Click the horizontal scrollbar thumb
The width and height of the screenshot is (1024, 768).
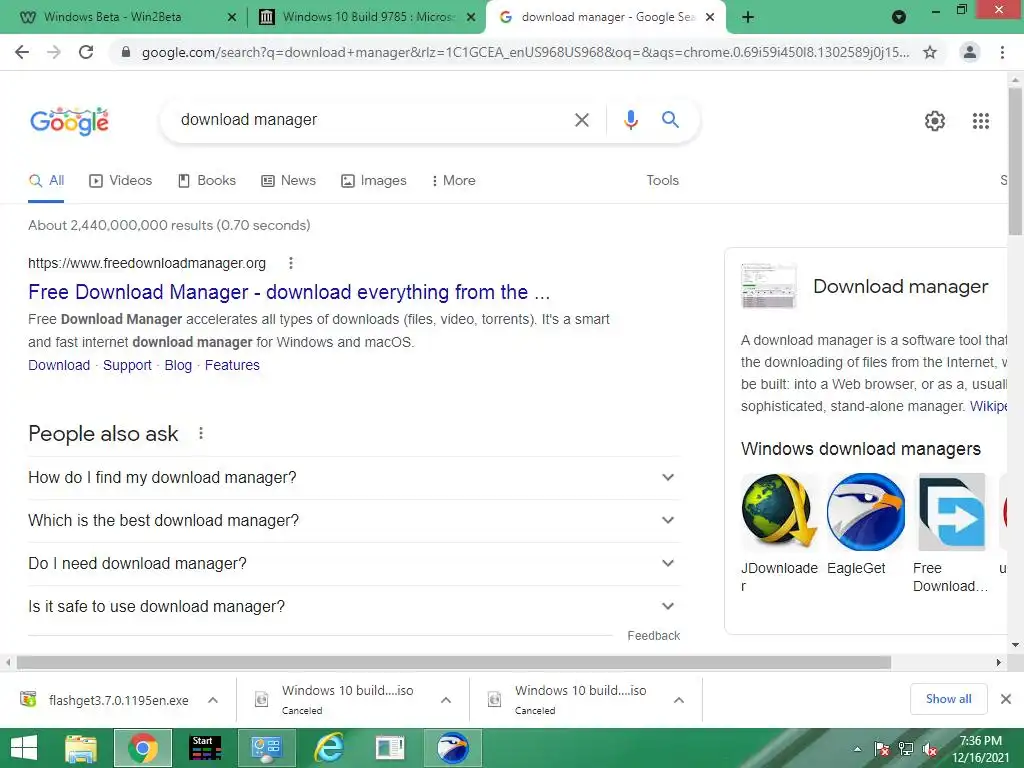click(454, 662)
